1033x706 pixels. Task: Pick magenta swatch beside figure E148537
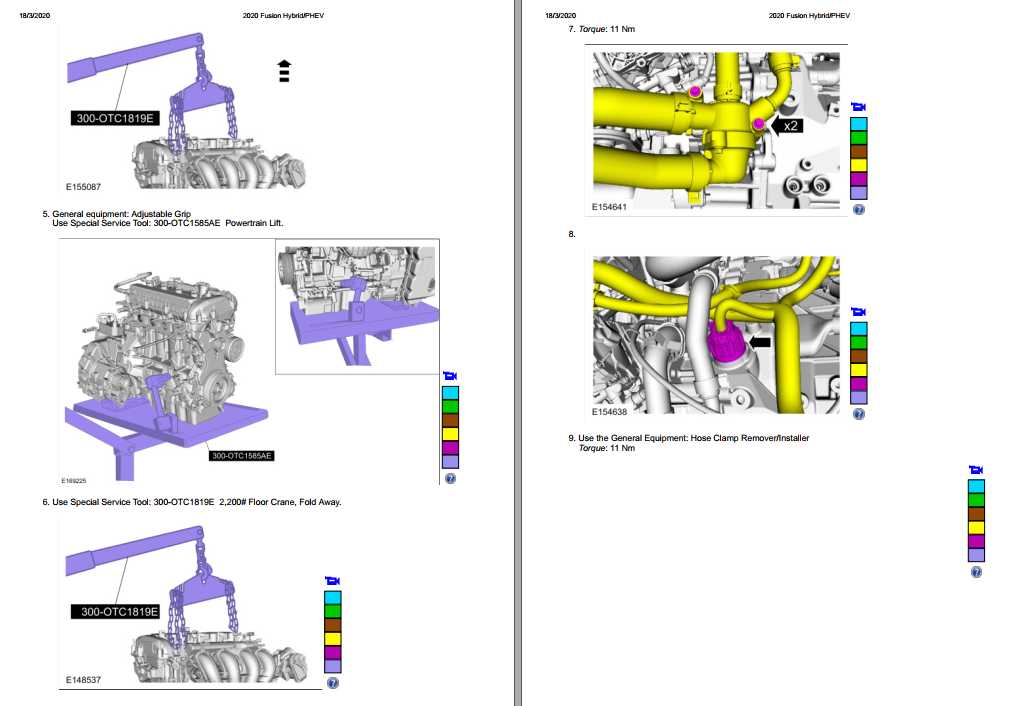pyautogui.click(x=333, y=653)
